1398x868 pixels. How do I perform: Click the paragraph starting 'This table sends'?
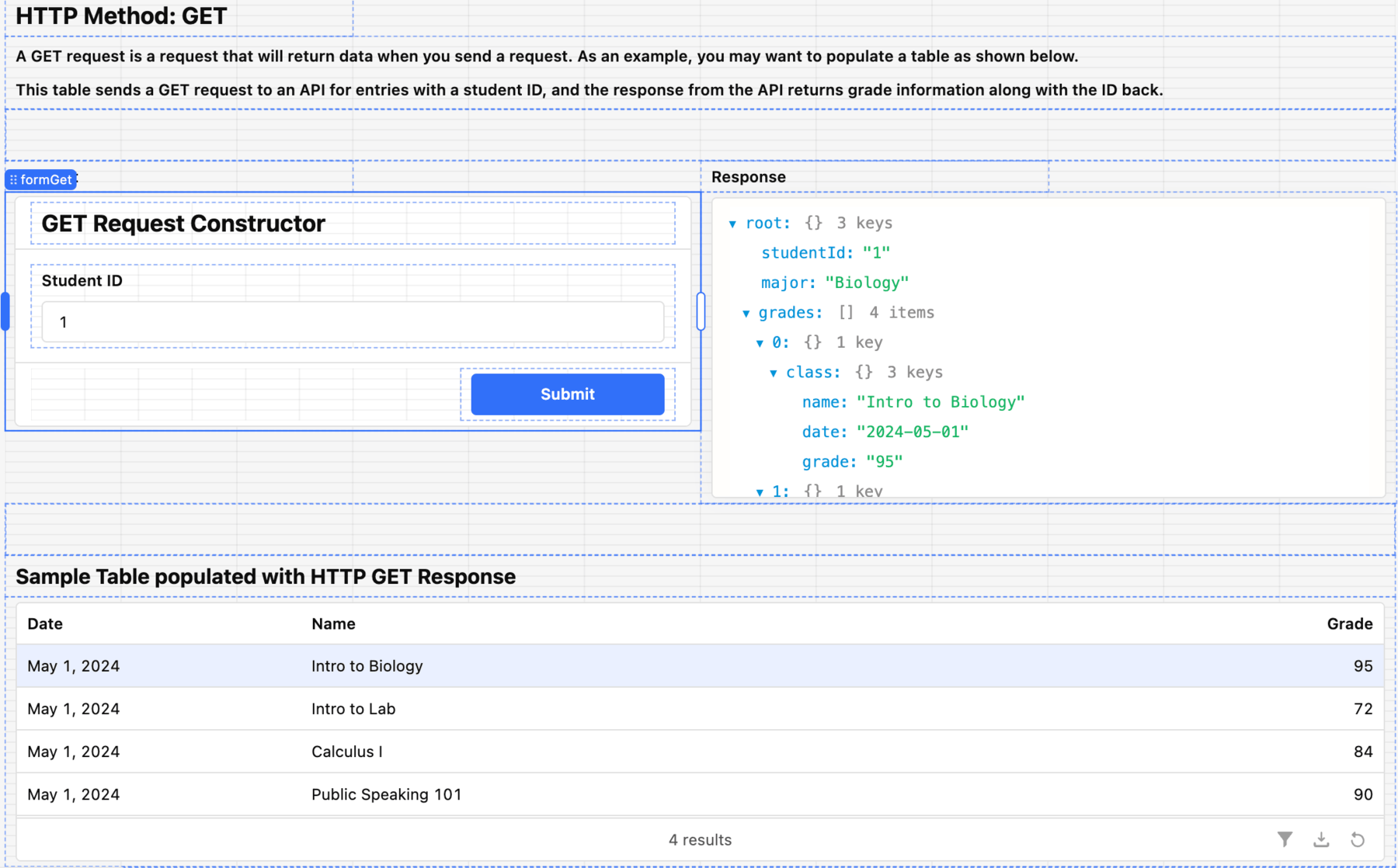(589, 90)
